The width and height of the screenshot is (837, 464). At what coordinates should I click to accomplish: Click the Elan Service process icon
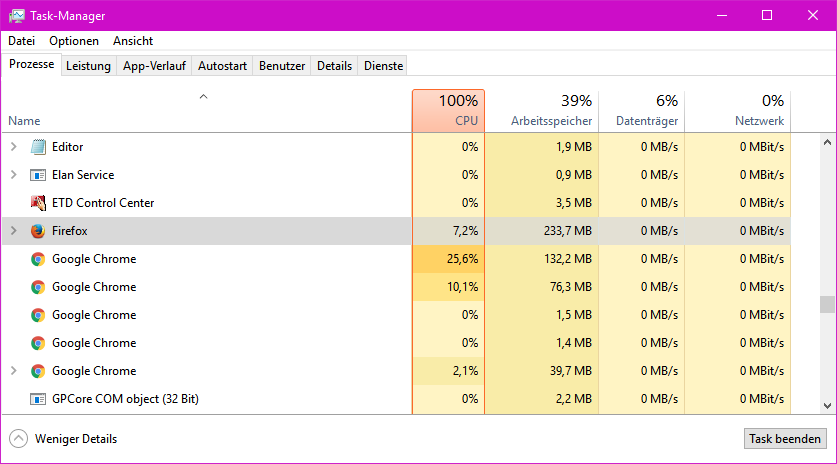click(38, 175)
